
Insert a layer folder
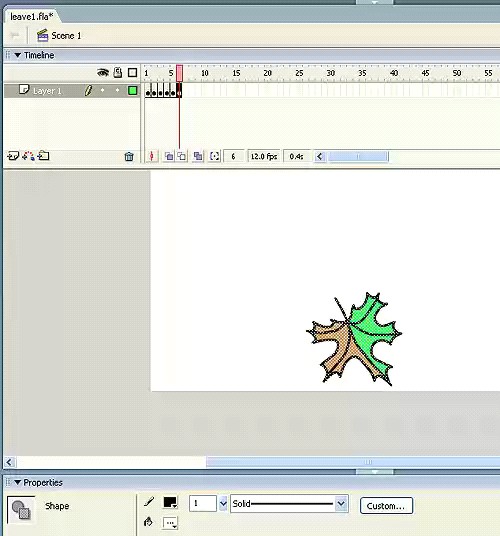point(43,156)
